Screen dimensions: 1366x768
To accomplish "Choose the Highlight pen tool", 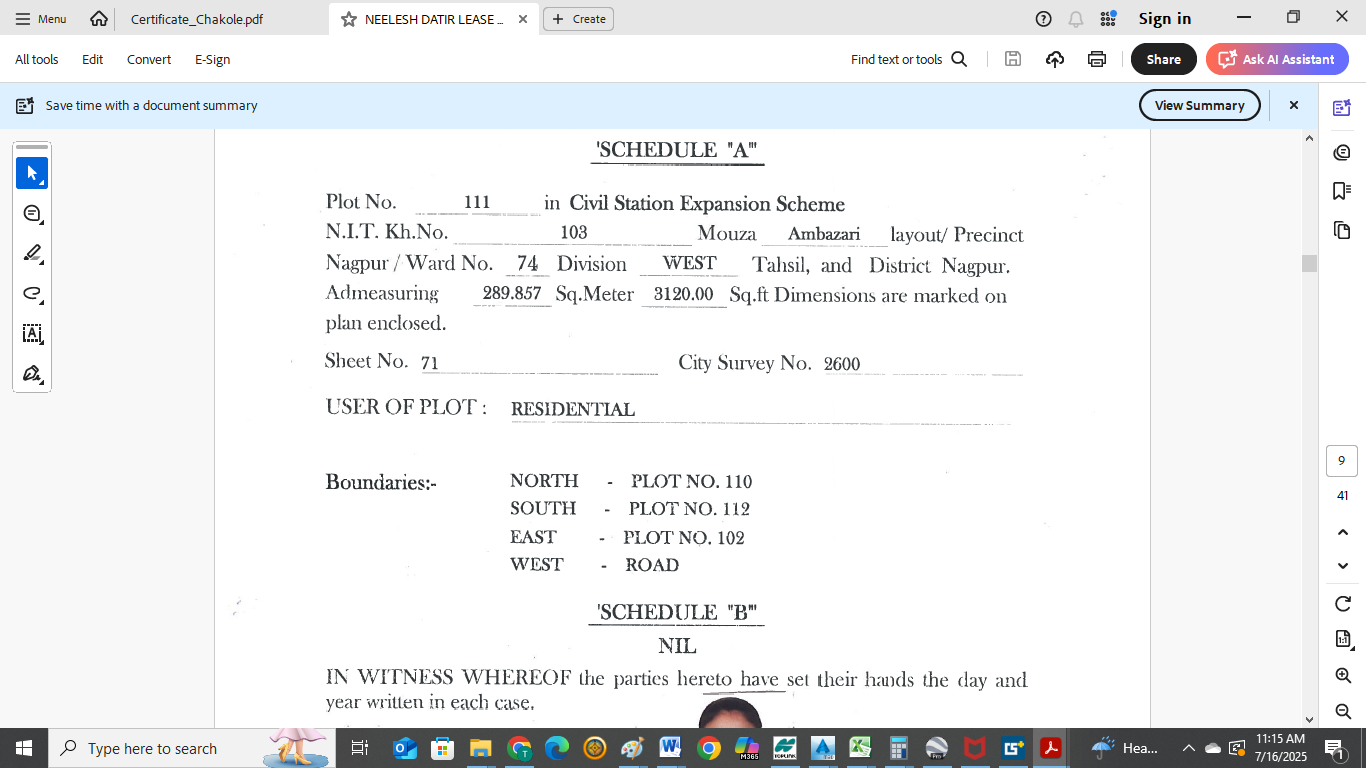I will click(x=32, y=253).
